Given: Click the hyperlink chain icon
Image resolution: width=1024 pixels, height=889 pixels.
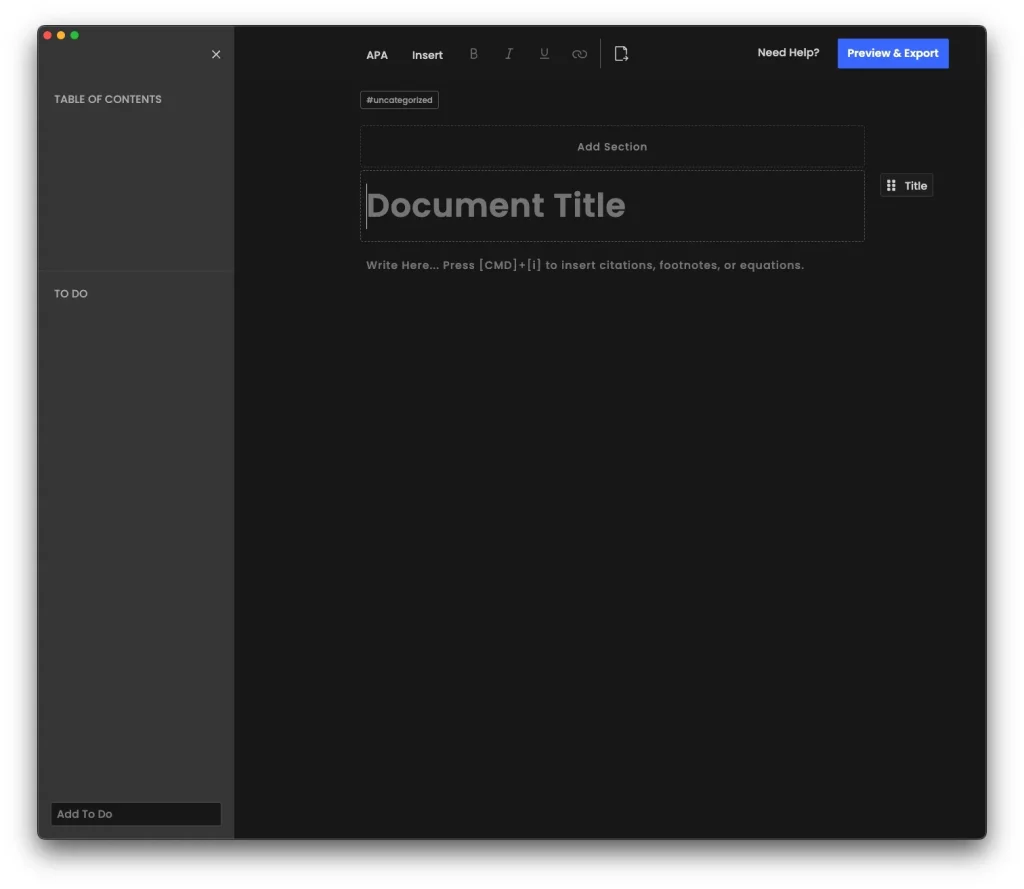Looking at the screenshot, I should [x=579, y=54].
